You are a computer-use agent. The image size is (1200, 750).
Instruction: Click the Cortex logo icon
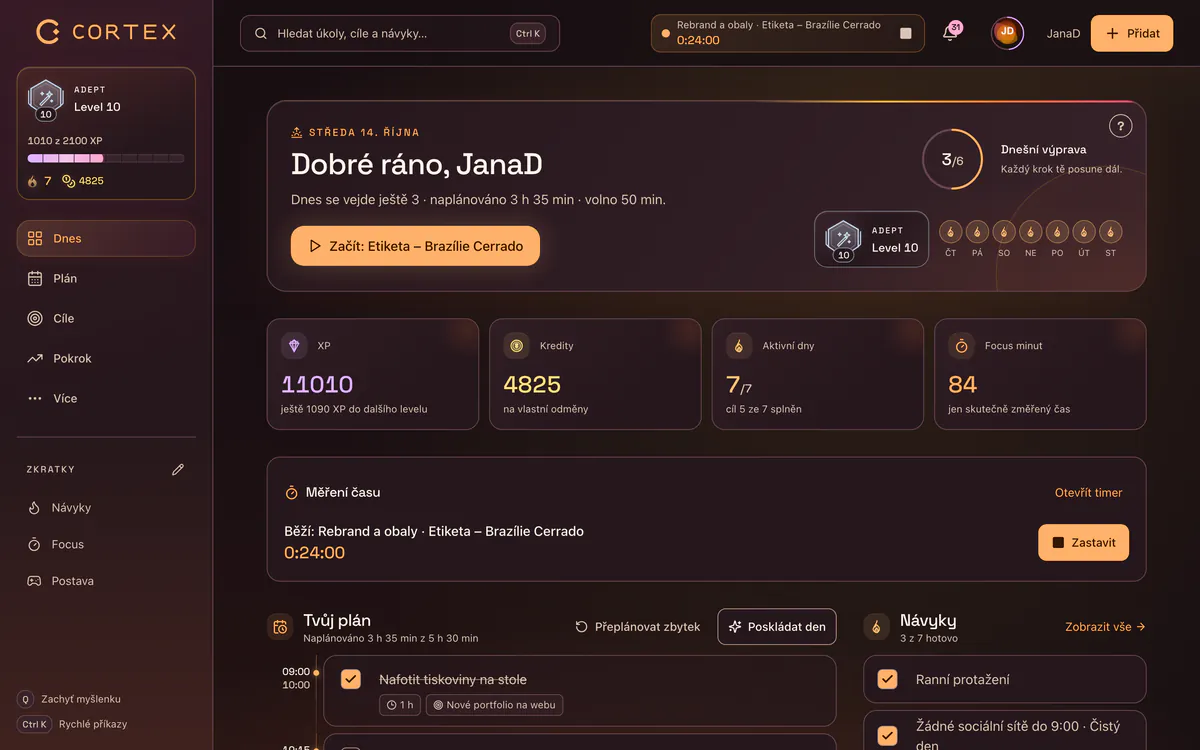click(x=48, y=32)
